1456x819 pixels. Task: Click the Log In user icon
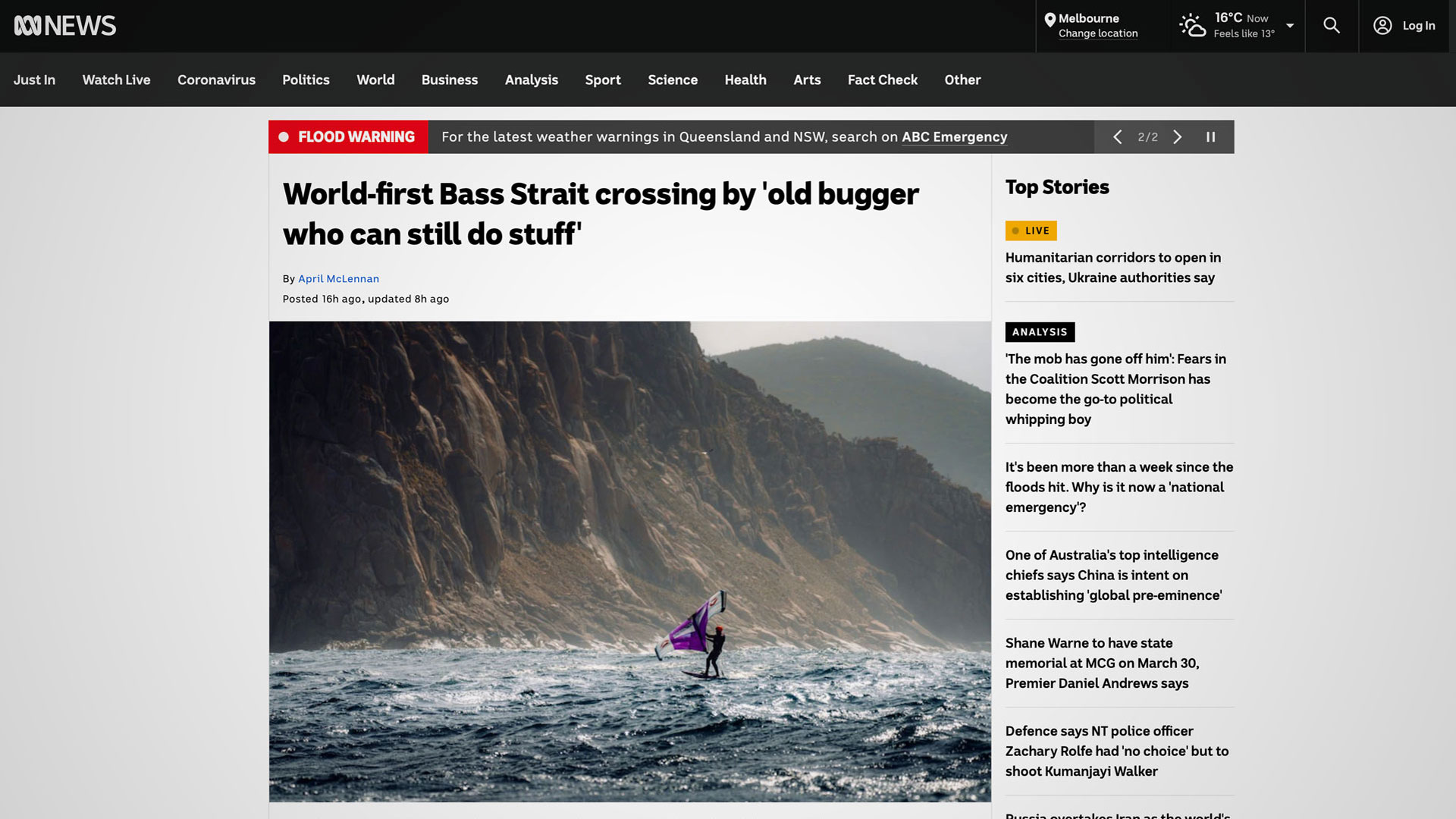tap(1382, 26)
